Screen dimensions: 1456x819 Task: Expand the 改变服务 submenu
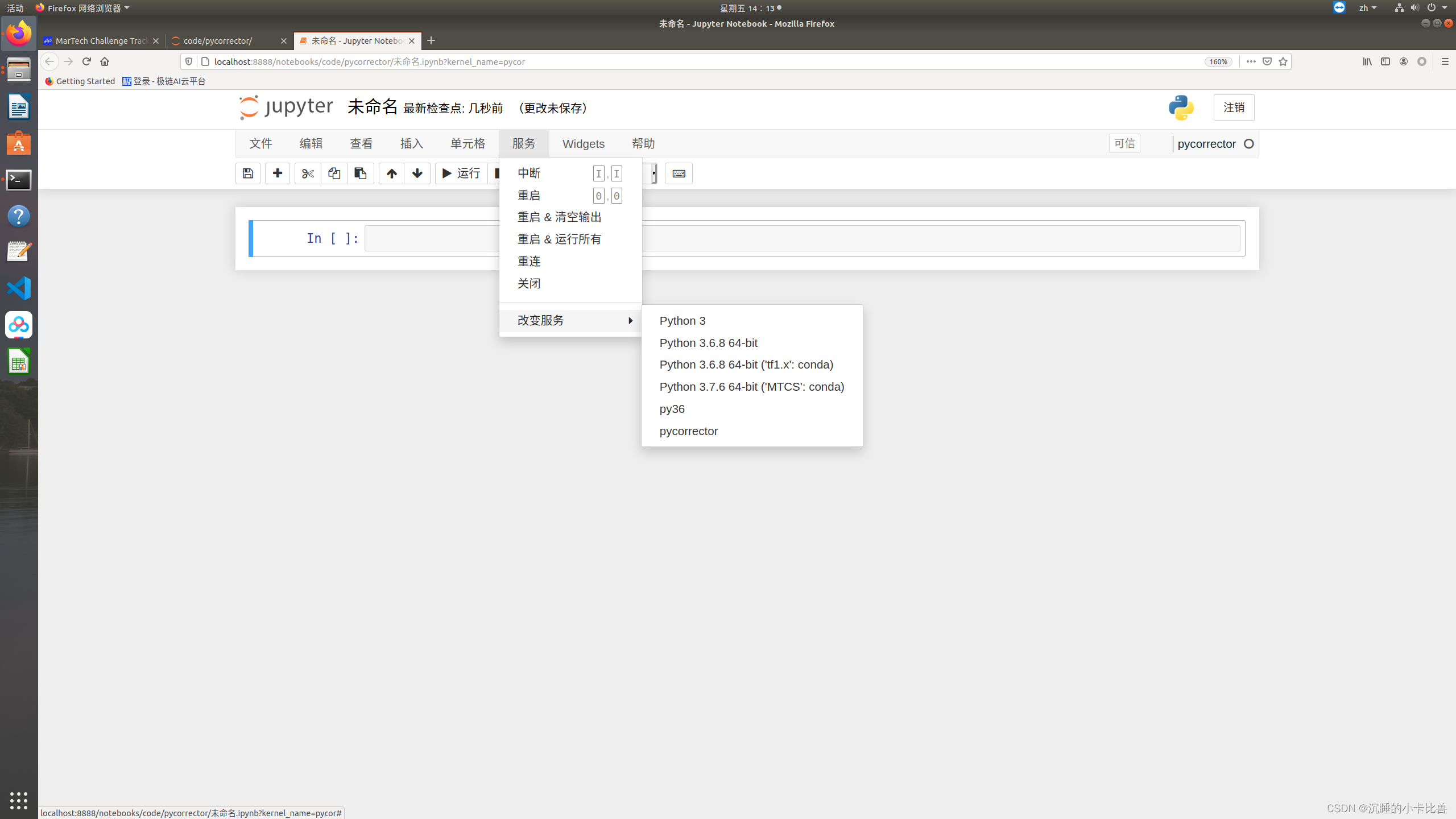[570, 321]
